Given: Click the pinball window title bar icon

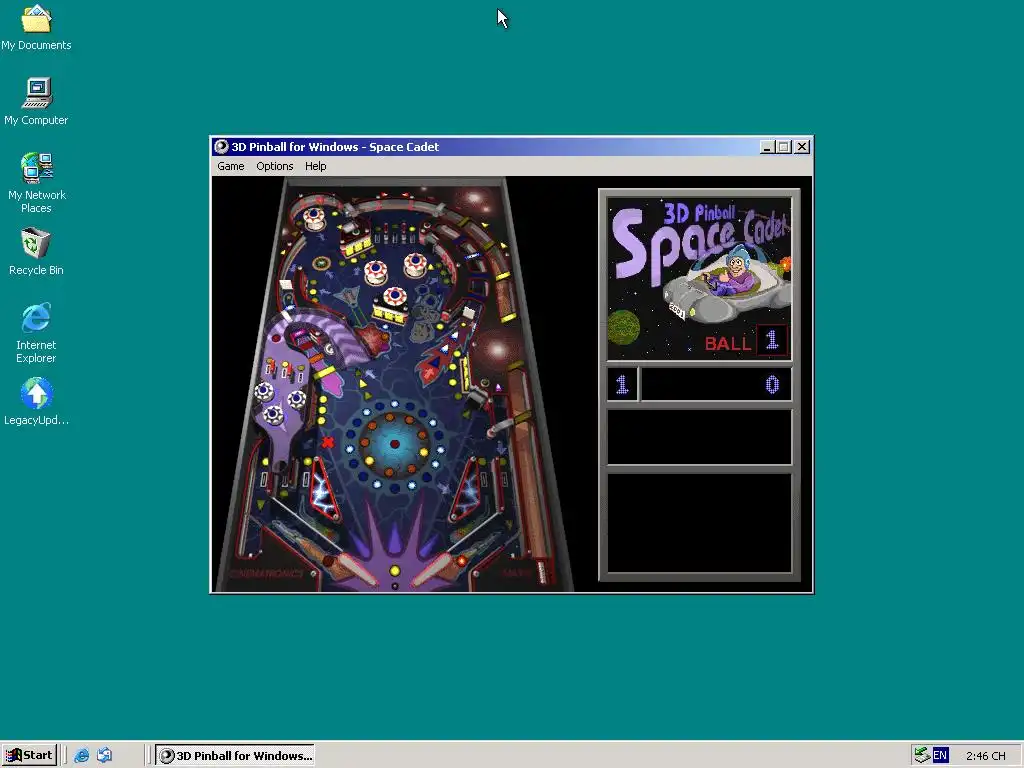Looking at the screenshot, I should pyautogui.click(x=221, y=147).
